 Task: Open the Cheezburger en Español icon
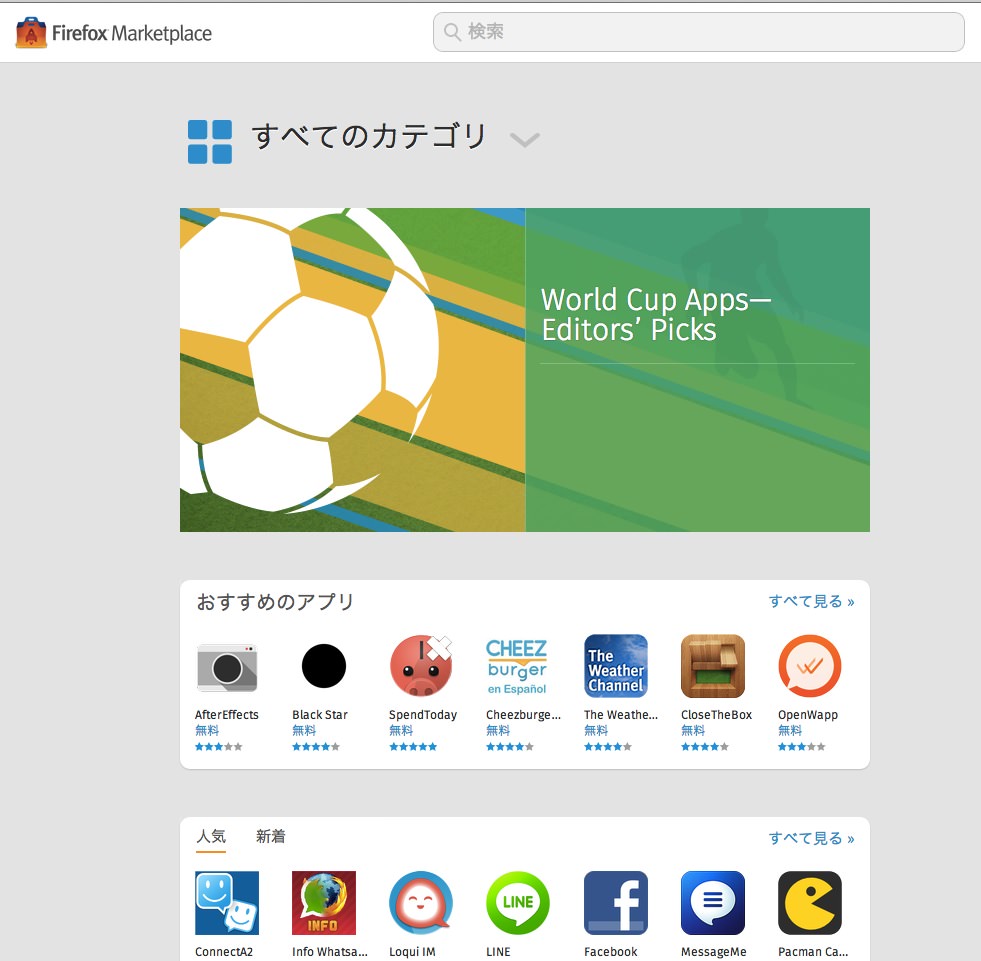(x=517, y=666)
